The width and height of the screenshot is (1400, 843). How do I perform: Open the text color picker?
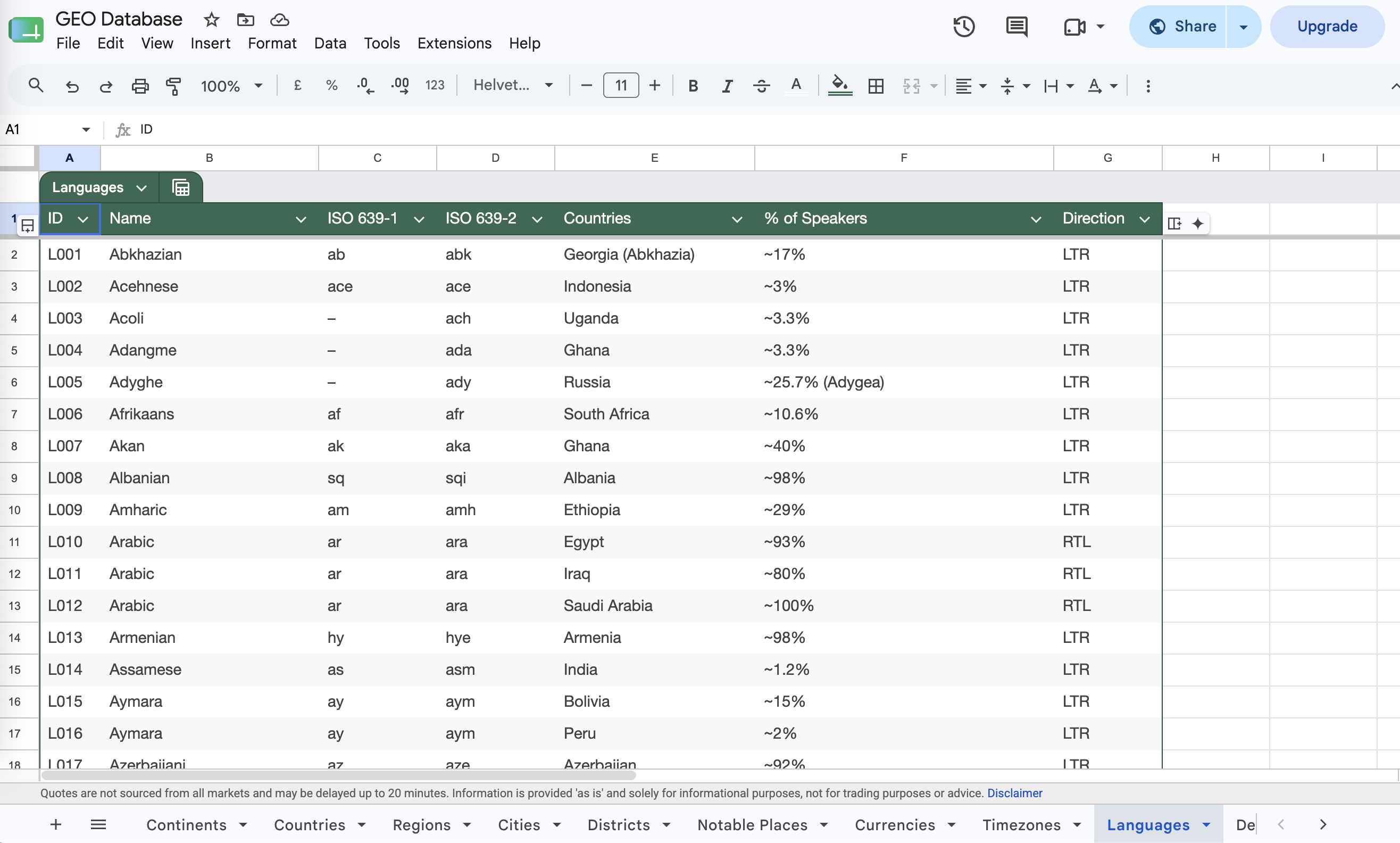[x=796, y=86]
